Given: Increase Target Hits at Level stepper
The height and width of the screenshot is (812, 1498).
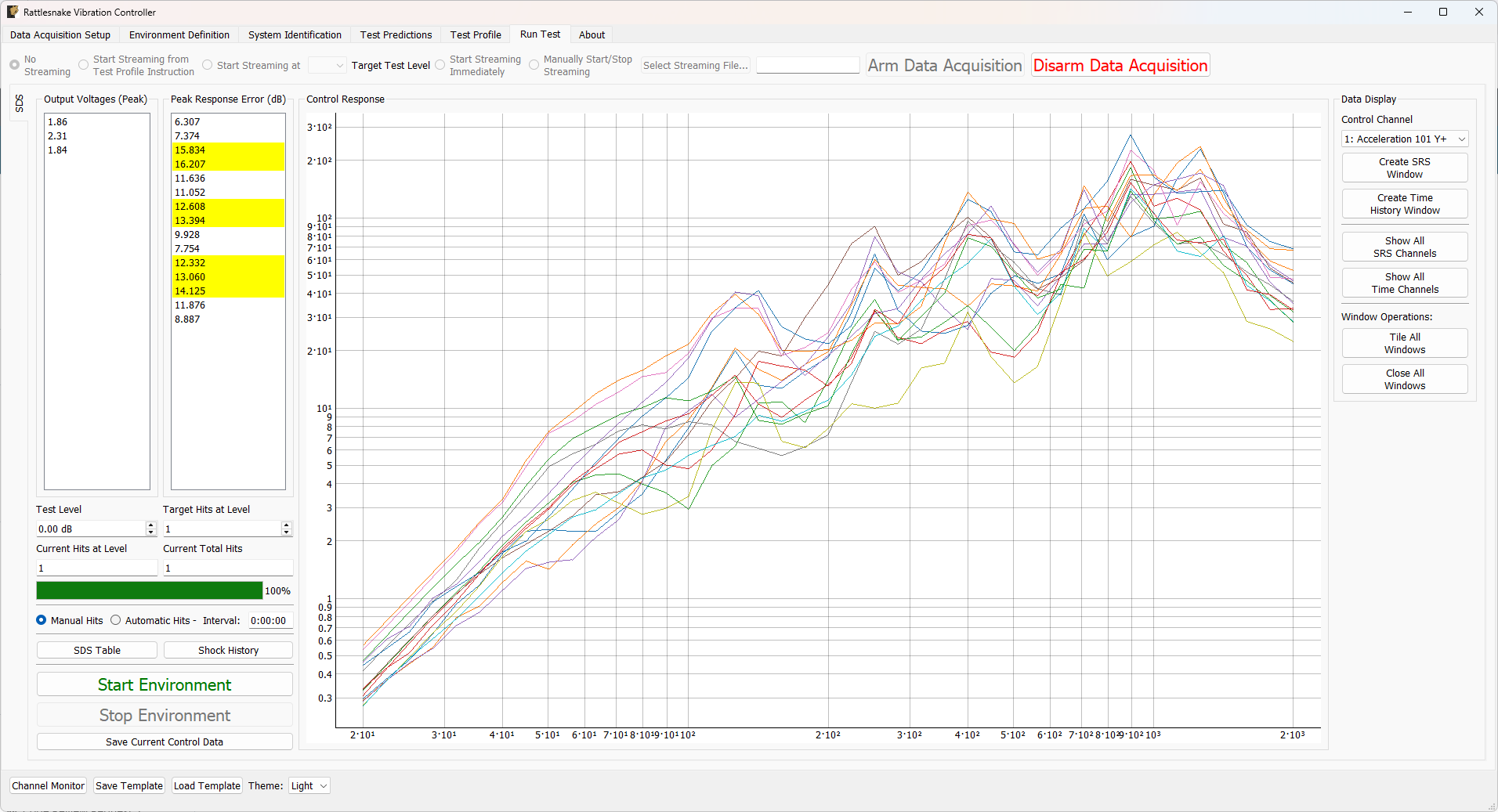Looking at the screenshot, I should 287,525.
